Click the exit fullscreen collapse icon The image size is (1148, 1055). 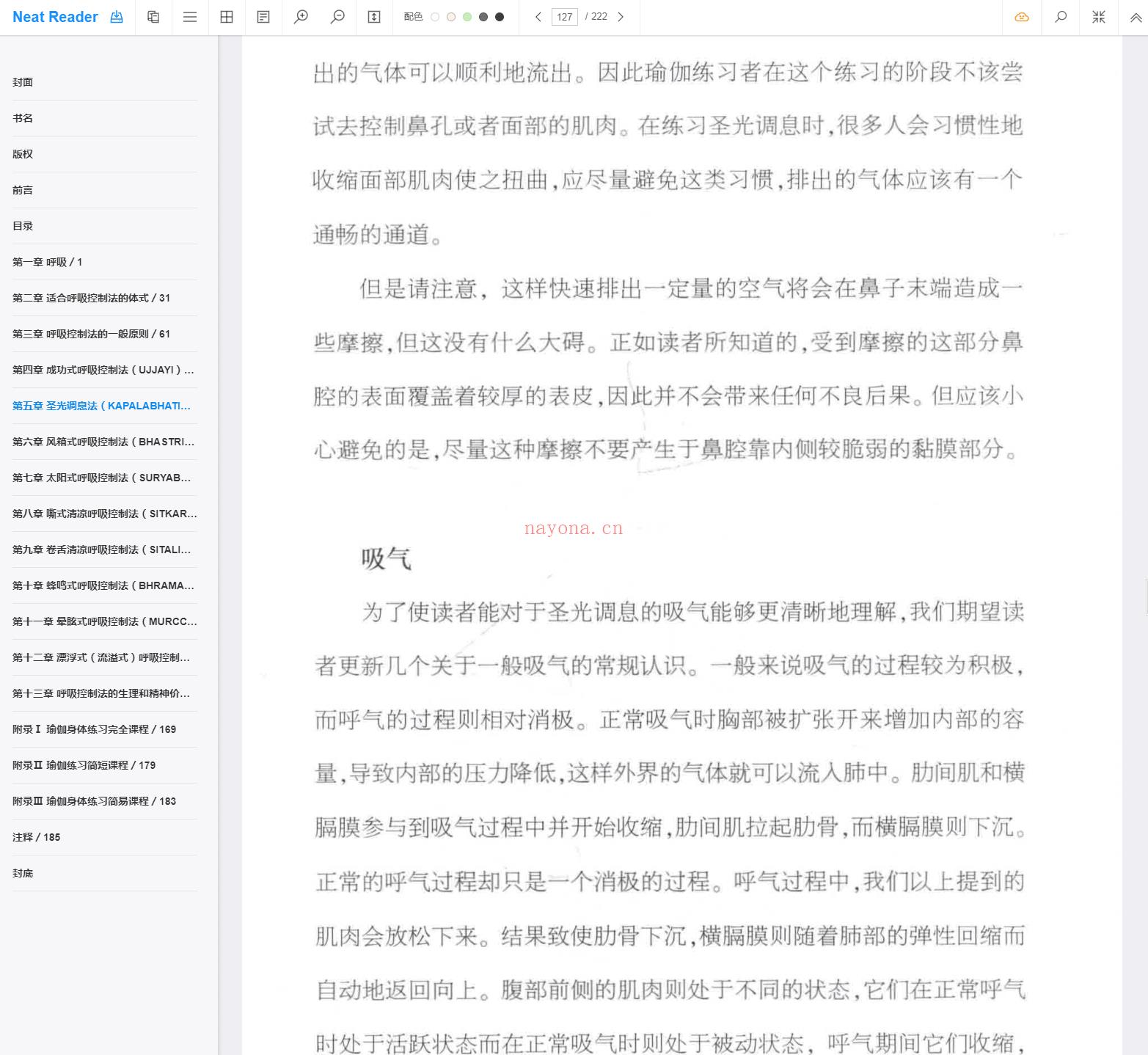1099,17
